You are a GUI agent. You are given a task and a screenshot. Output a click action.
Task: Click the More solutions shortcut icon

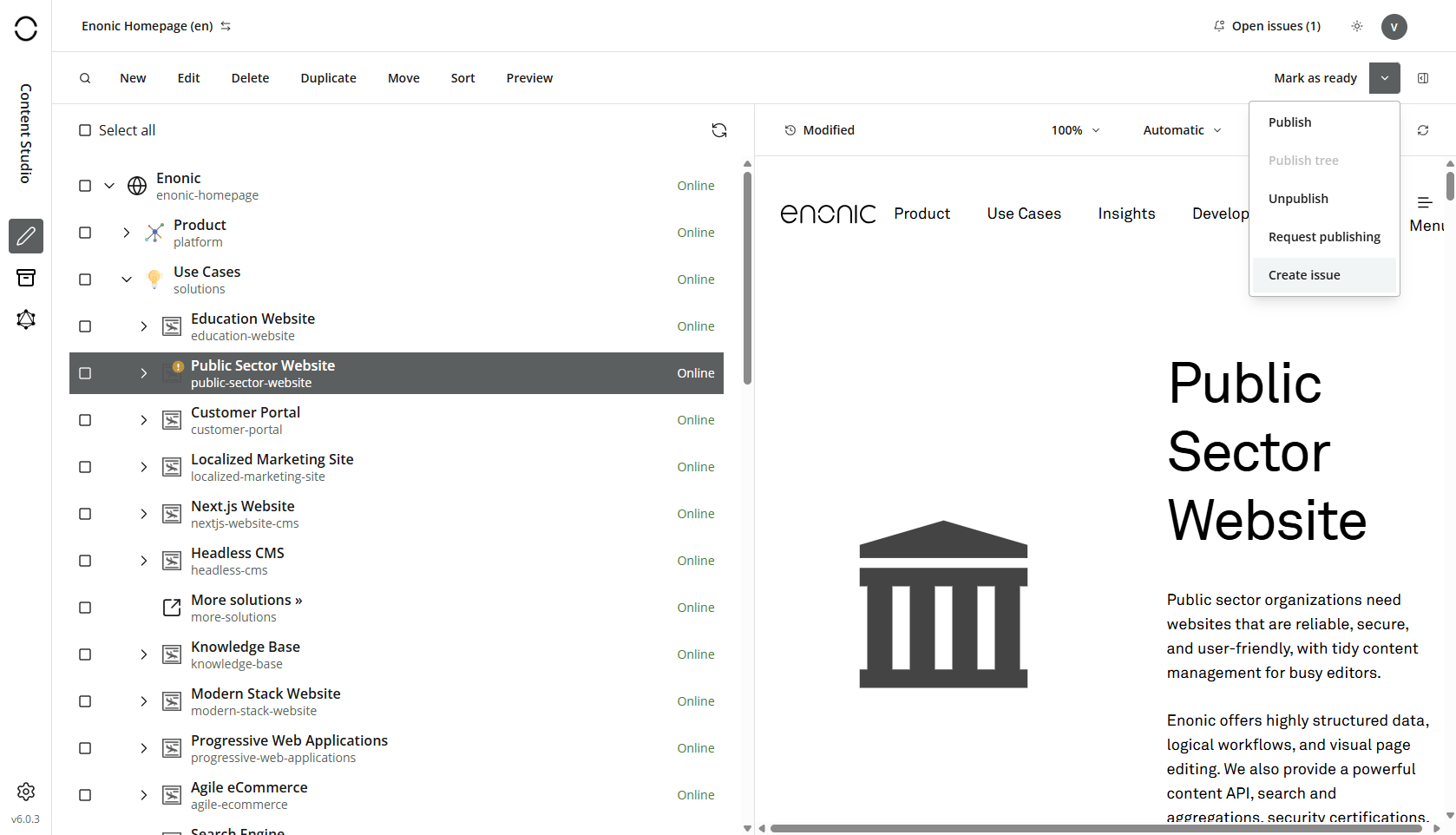point(172,608)
